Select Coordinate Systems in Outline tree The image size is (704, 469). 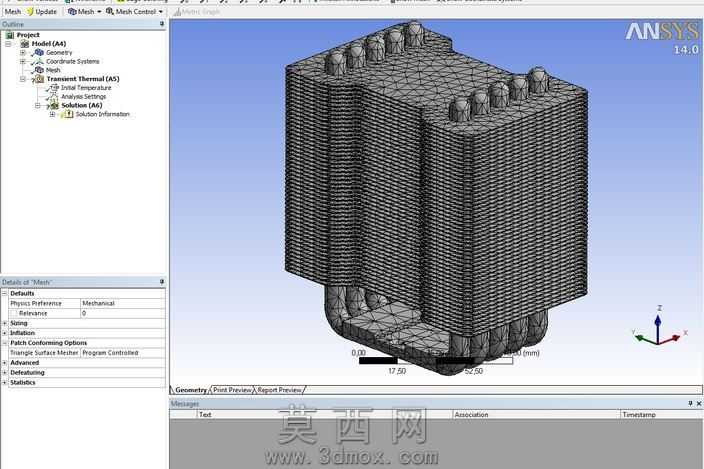click(73, 61)
